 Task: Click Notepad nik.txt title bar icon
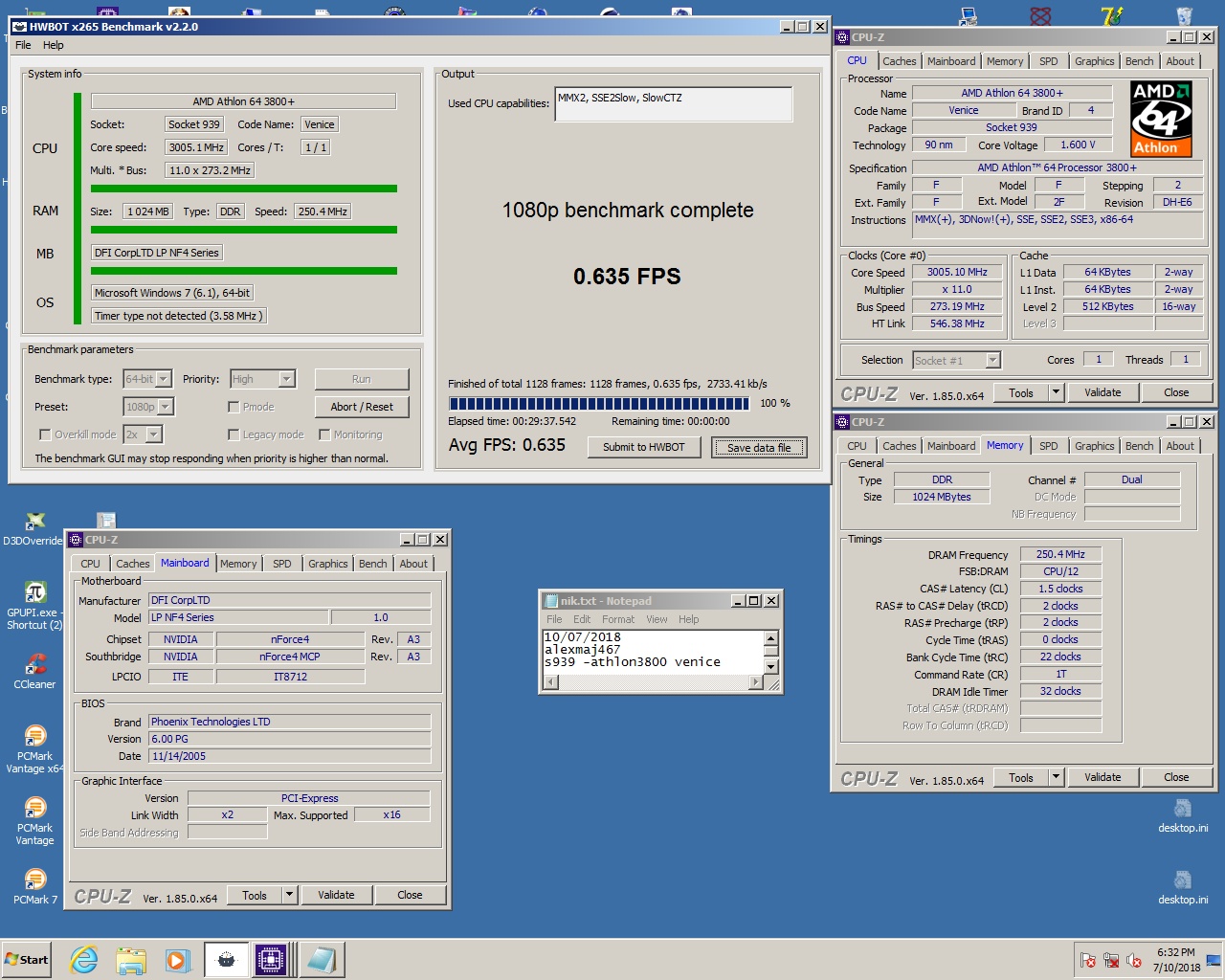(551, 601)
